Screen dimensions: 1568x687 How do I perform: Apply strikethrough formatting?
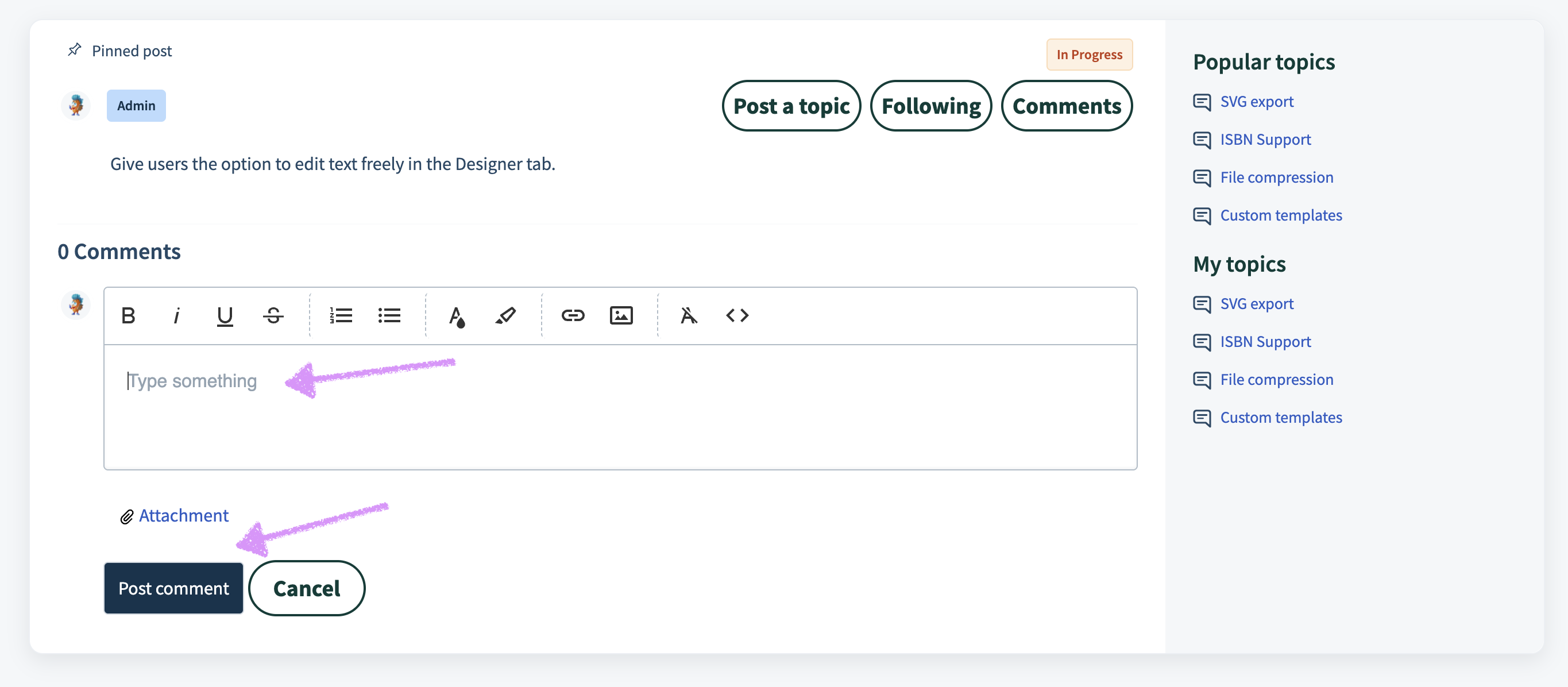(x=273, y=315)
